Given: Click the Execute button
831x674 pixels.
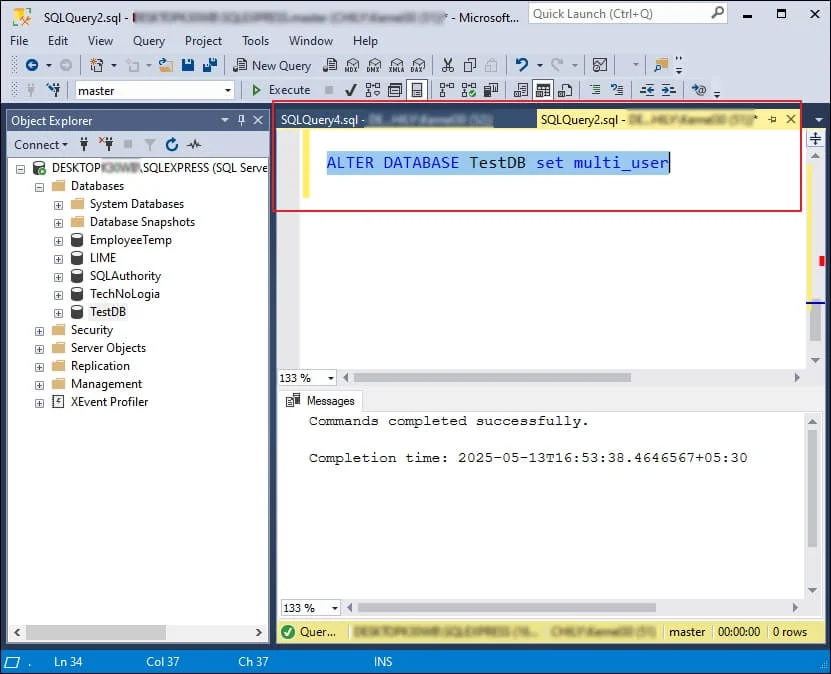Looking at the screenshot, I should click(x=280, y=90).
